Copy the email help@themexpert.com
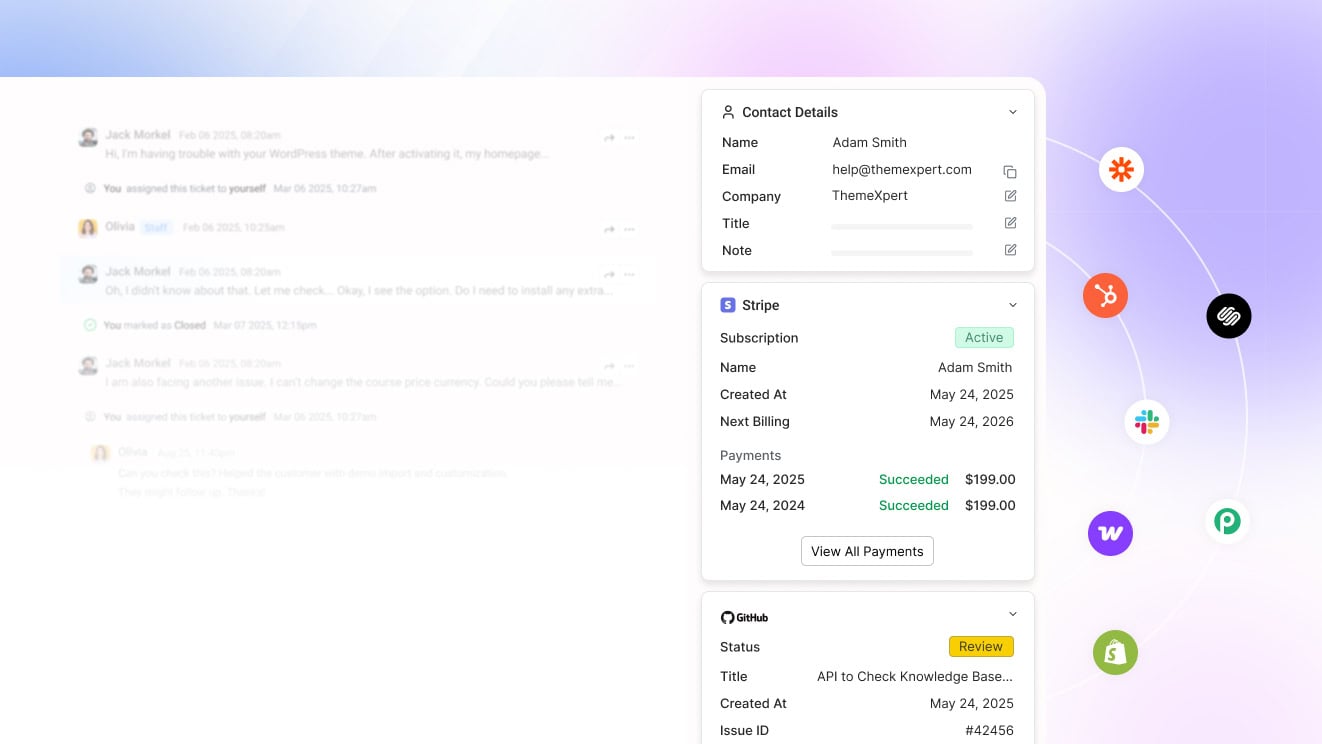The image size is (1322, 744). [1010, 171]
